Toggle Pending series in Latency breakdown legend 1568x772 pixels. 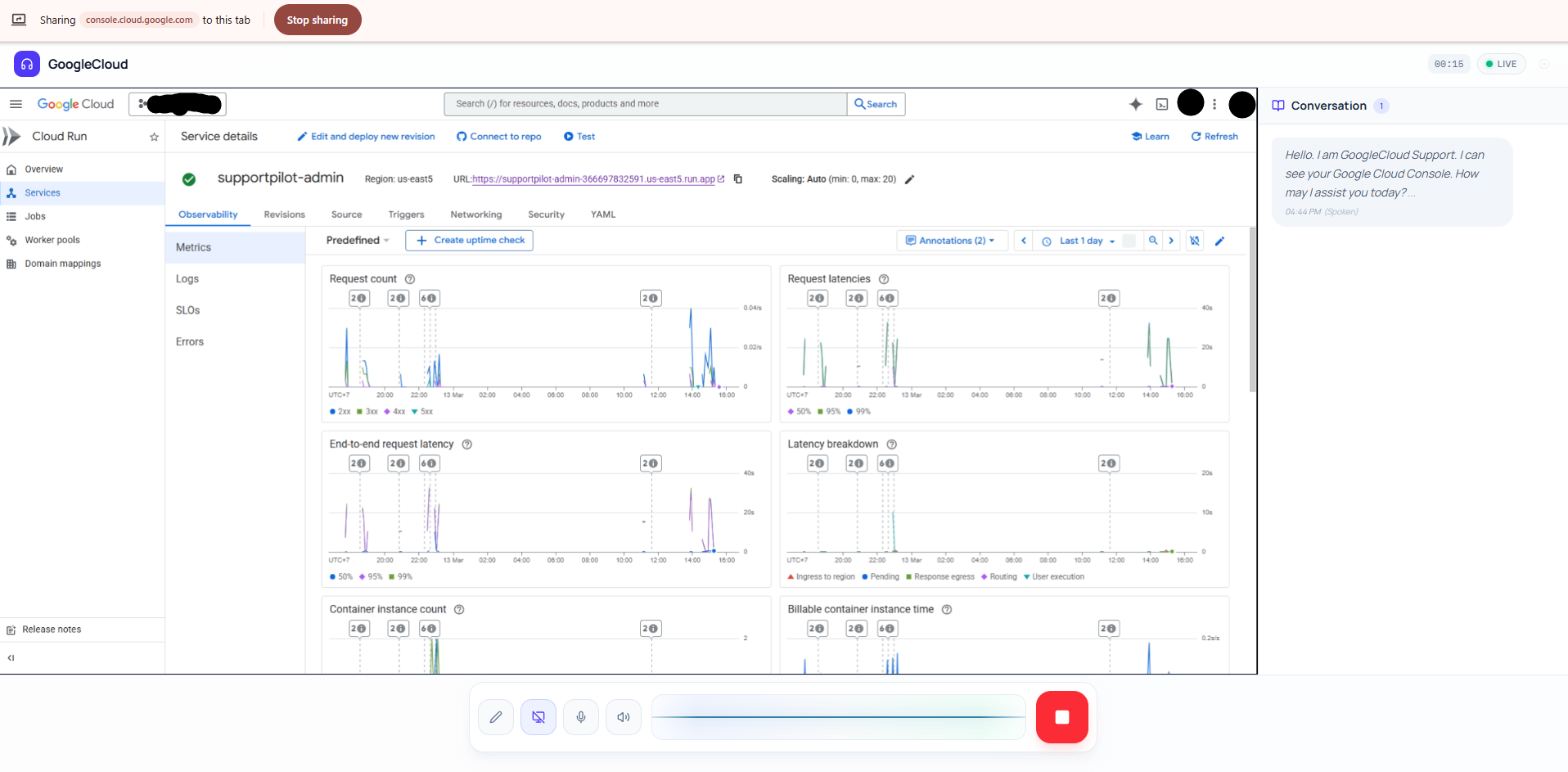(881, 577)
